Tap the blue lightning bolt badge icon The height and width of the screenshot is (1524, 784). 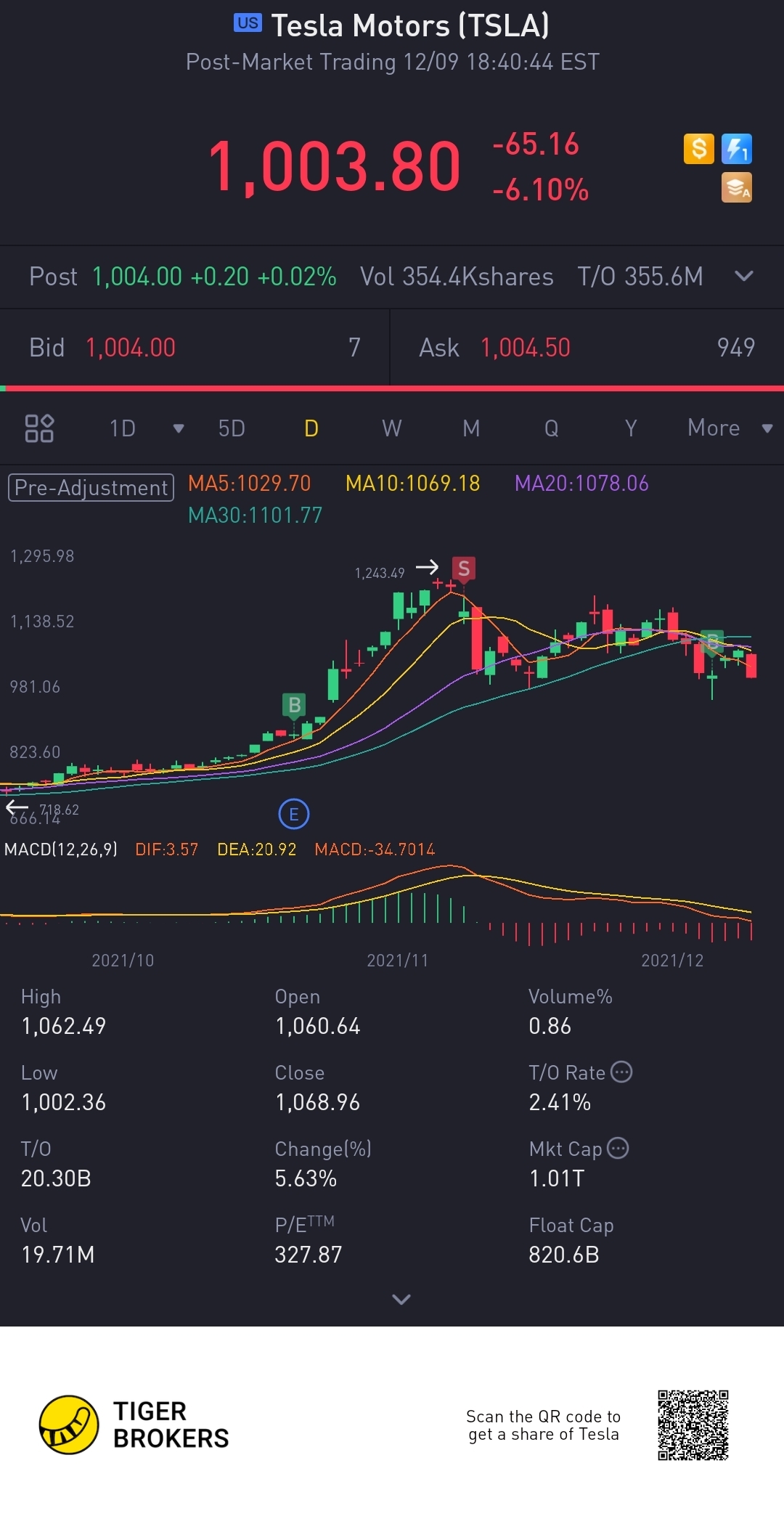pos(737,149)
